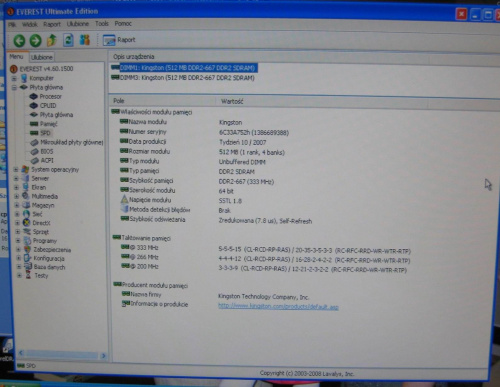The width and height of the screenshot is (500, 387).
Task: Expand the System operacyjny node
Action: (x=15, y=170)
